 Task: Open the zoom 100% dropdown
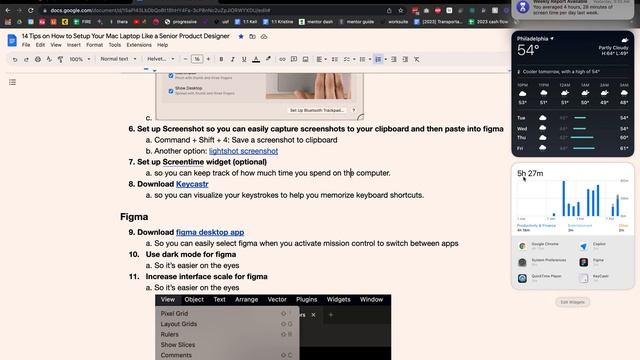coord(80,59)
